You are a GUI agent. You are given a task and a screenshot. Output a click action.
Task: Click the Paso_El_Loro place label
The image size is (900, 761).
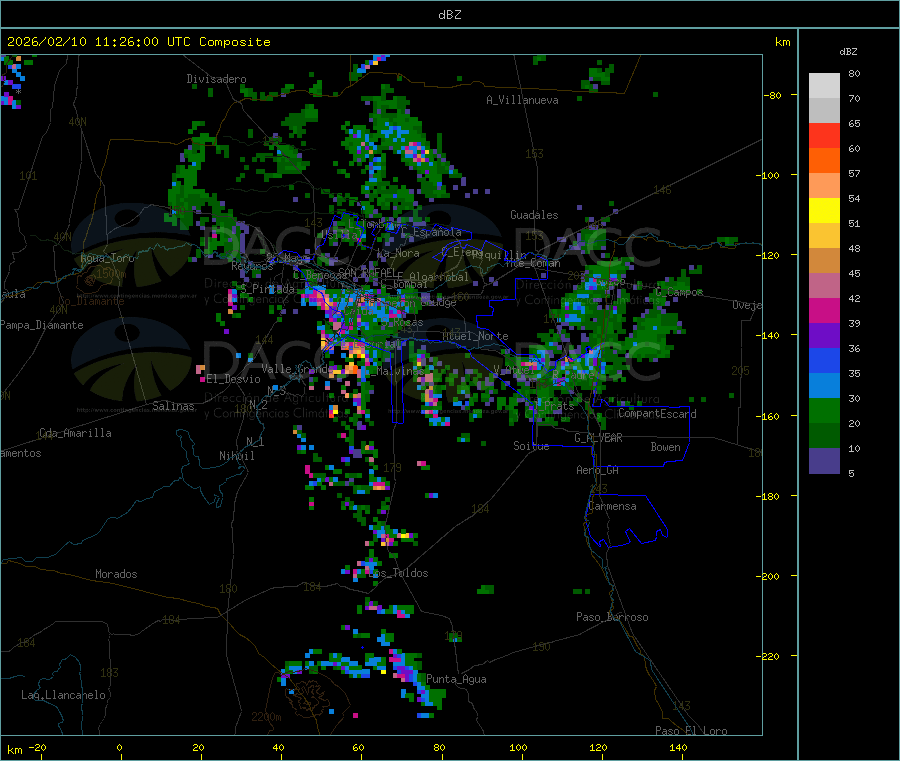(691, 731)
